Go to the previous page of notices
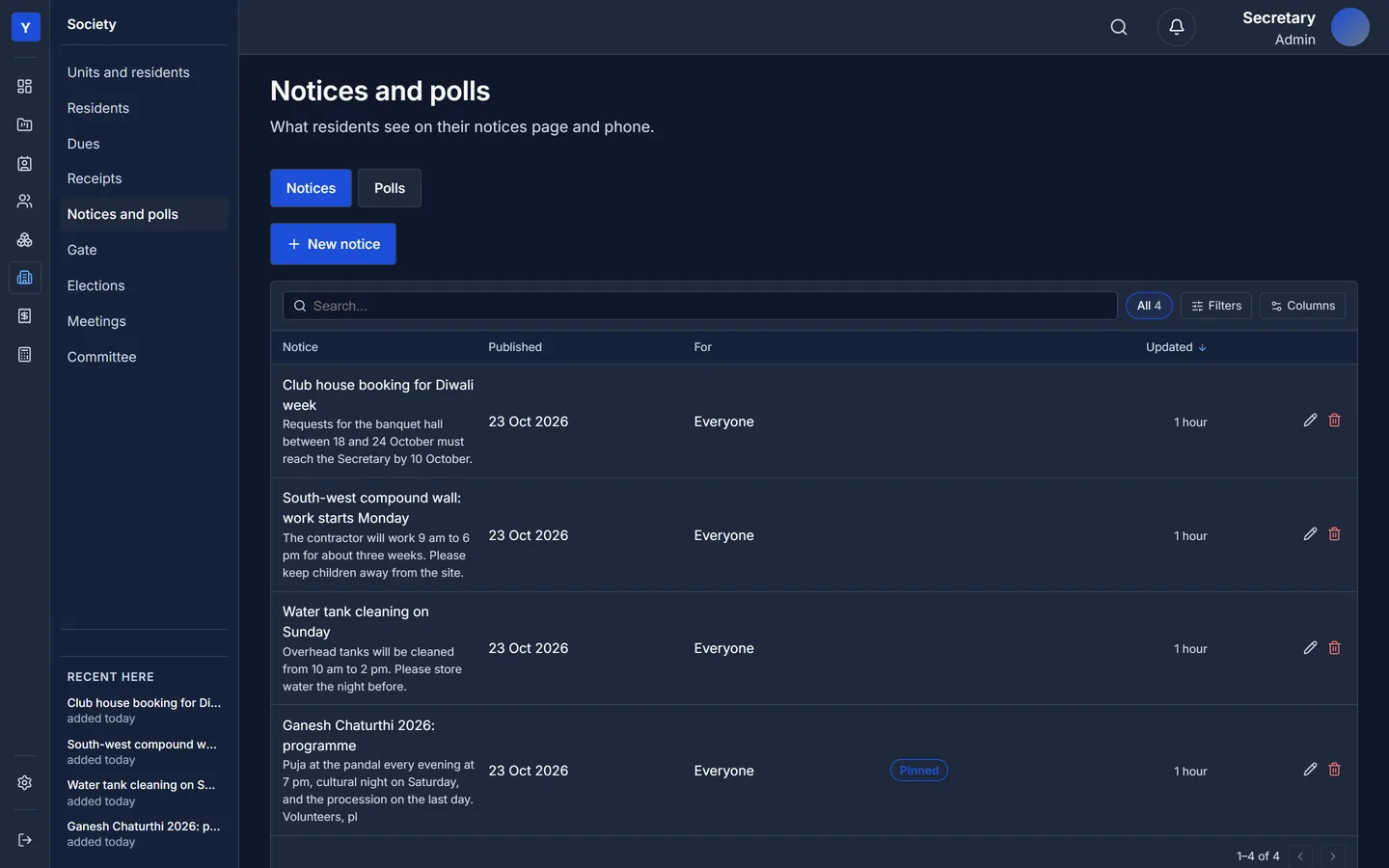1389x868 pixels. tap(1300, 856)
